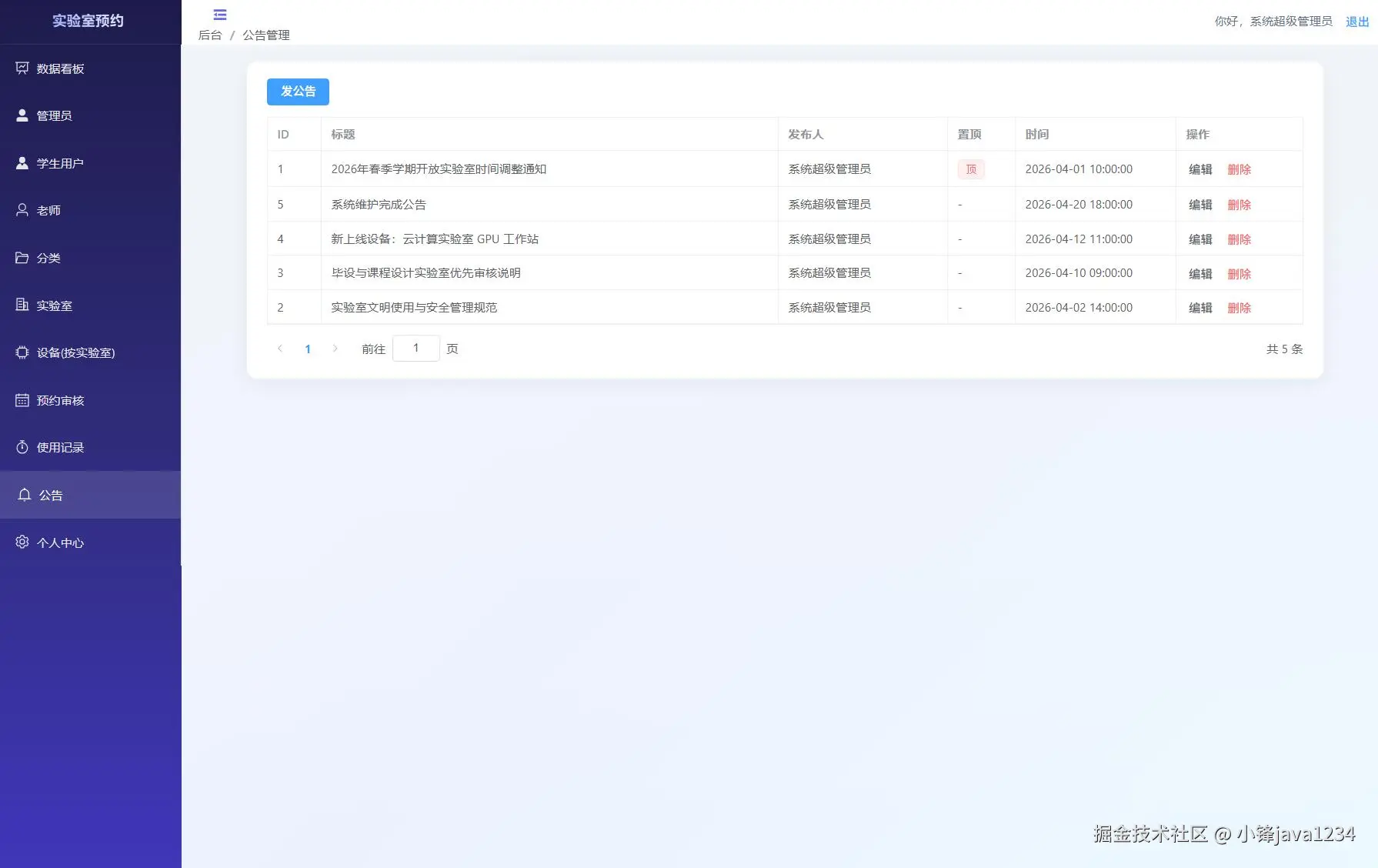Delete the GPU 工作站 announcement
The image size is (1378, 868).
(1240, 239)
